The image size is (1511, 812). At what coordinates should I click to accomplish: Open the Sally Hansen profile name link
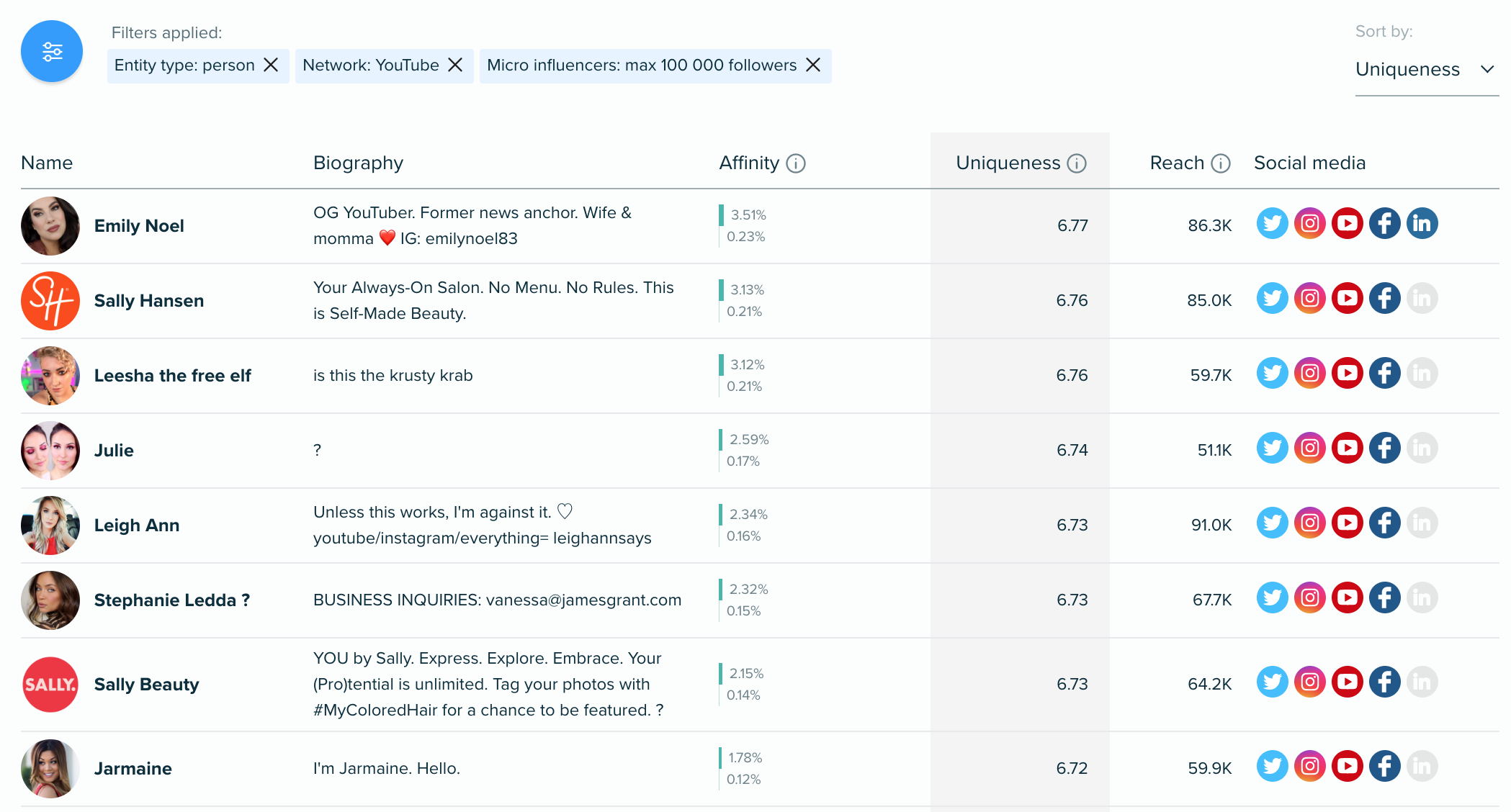(x=149, y=301)
